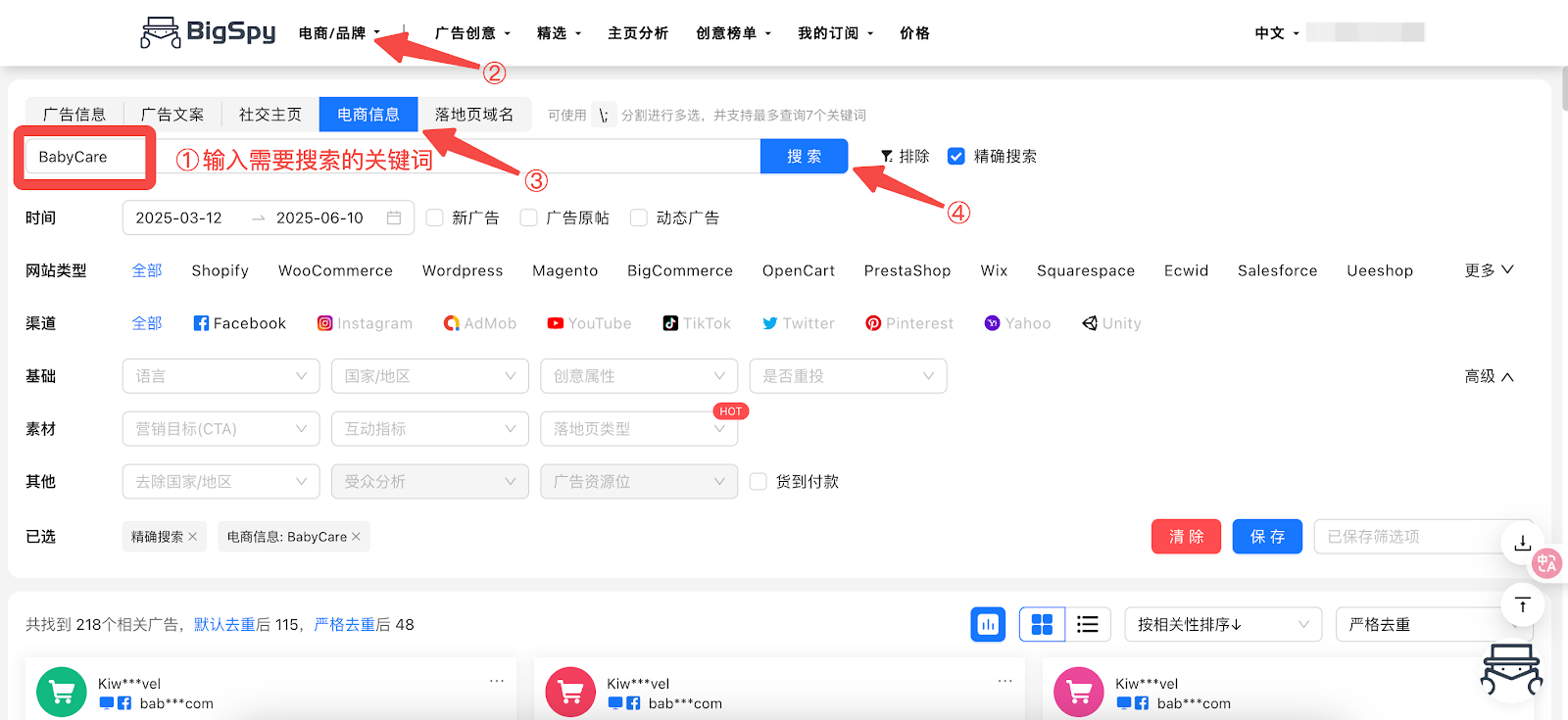The image size is (1568, 720).
Task: Click the 严格去重 link in results
Action: 345,625
